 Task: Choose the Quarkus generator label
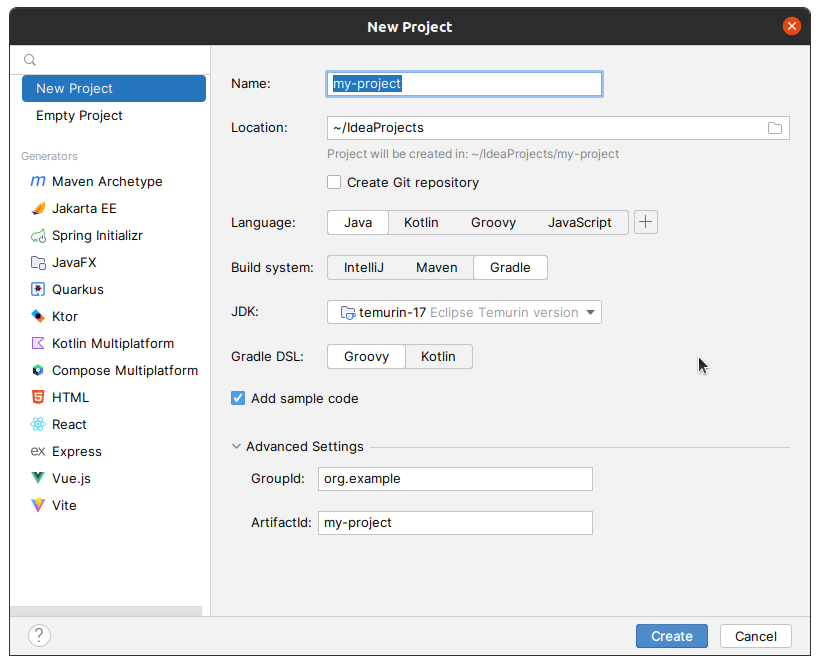tap(78, 290)
